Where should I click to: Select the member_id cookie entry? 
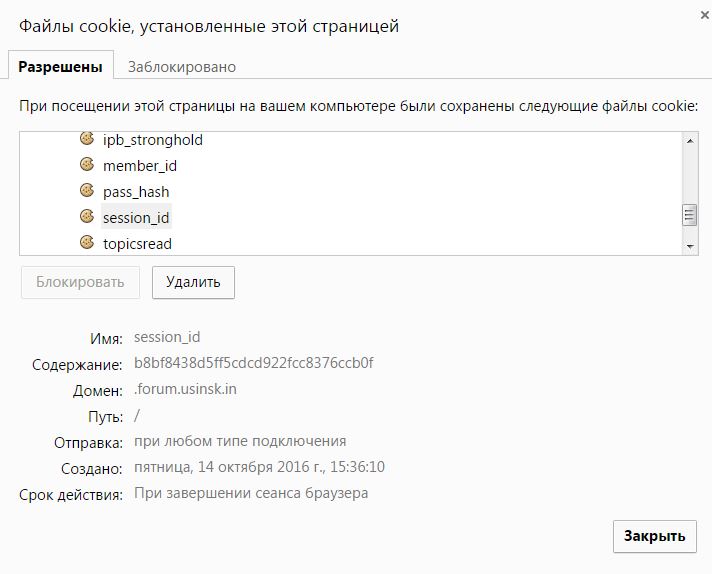pos(140,166)
